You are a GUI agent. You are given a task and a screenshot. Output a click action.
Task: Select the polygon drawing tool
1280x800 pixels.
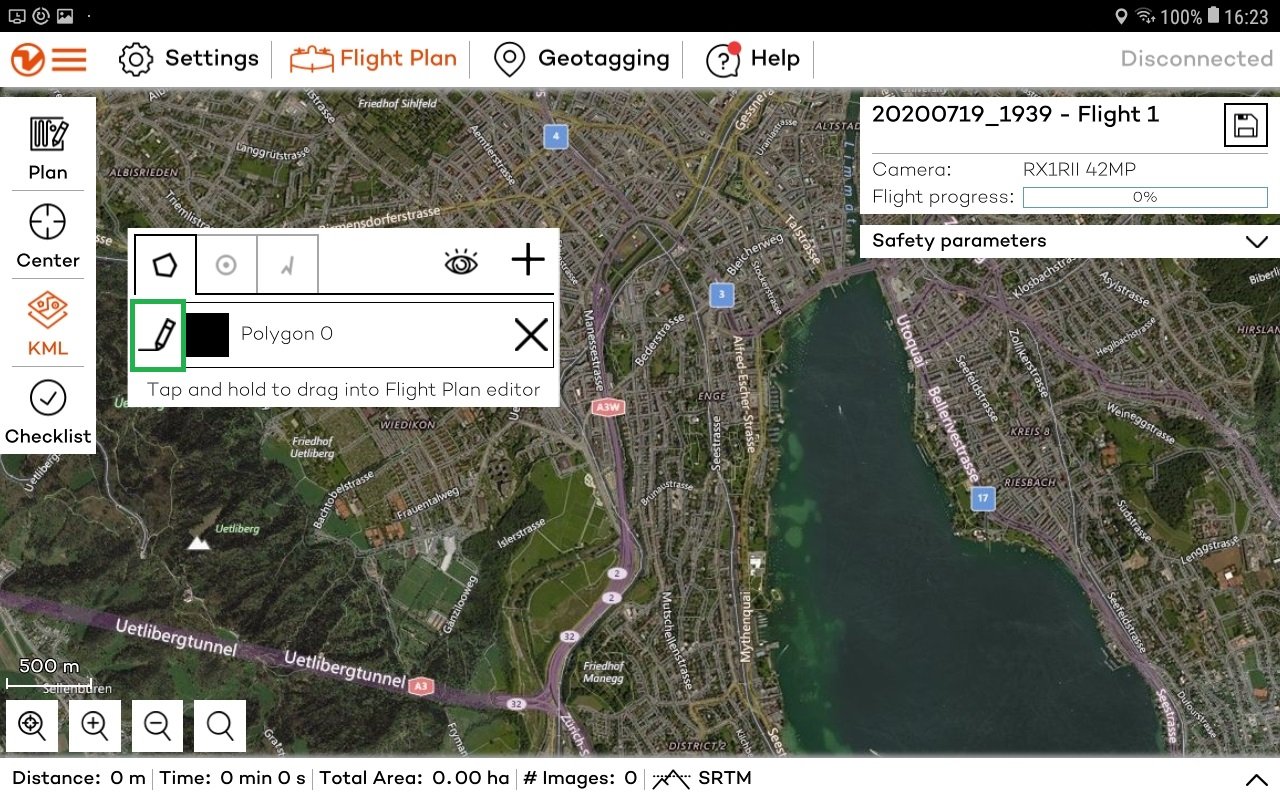[x=165, y=263]
